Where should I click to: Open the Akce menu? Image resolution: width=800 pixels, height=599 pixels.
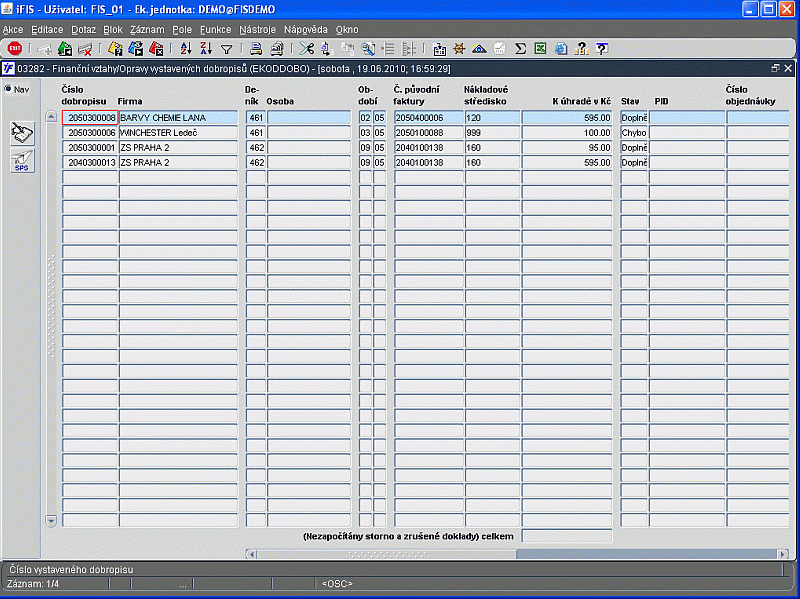tap(13, 30)
